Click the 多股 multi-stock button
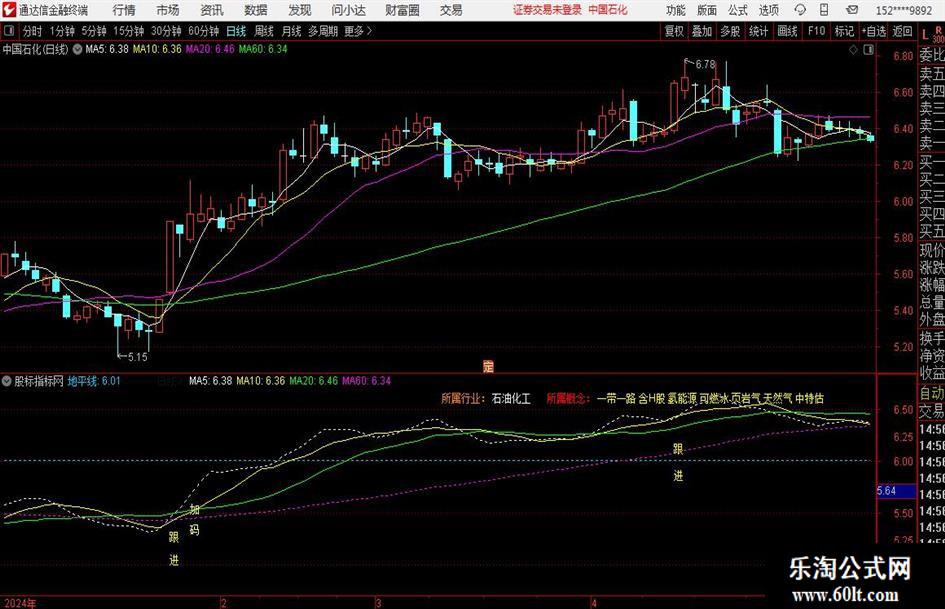 [730, 31]
